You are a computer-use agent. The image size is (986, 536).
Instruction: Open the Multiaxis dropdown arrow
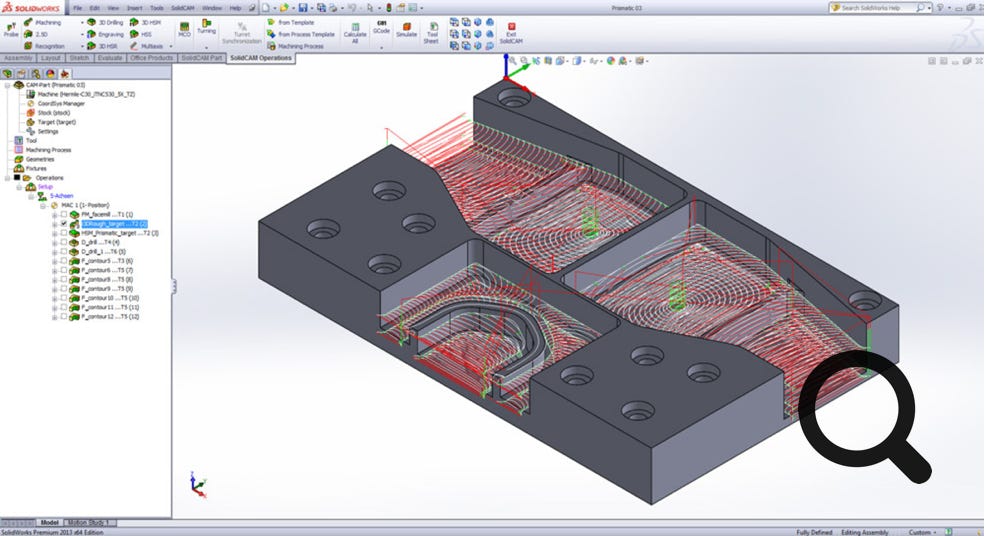pos(170,47)
